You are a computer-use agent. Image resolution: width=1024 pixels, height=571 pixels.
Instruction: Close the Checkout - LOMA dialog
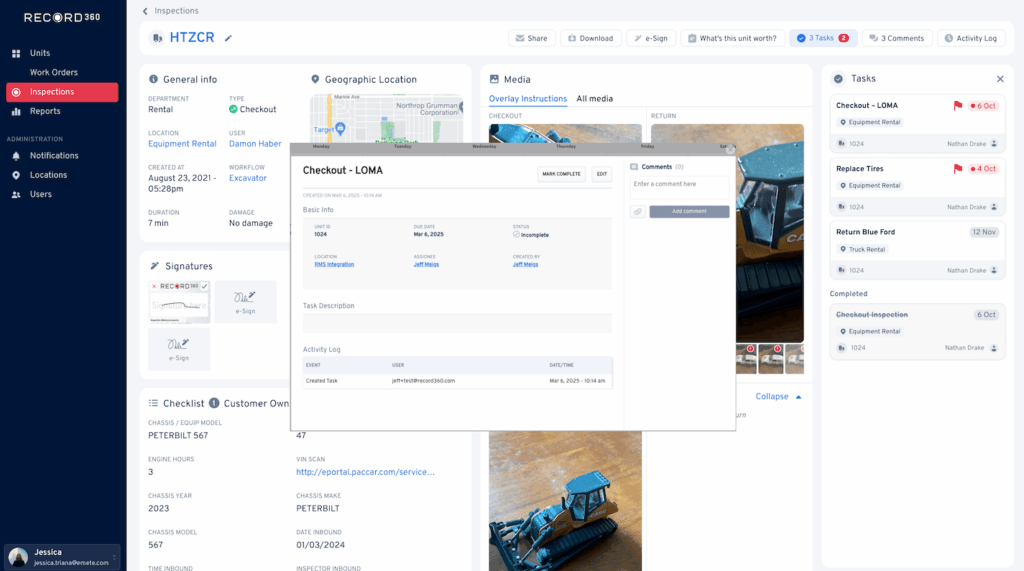click(x=730, y=150)
